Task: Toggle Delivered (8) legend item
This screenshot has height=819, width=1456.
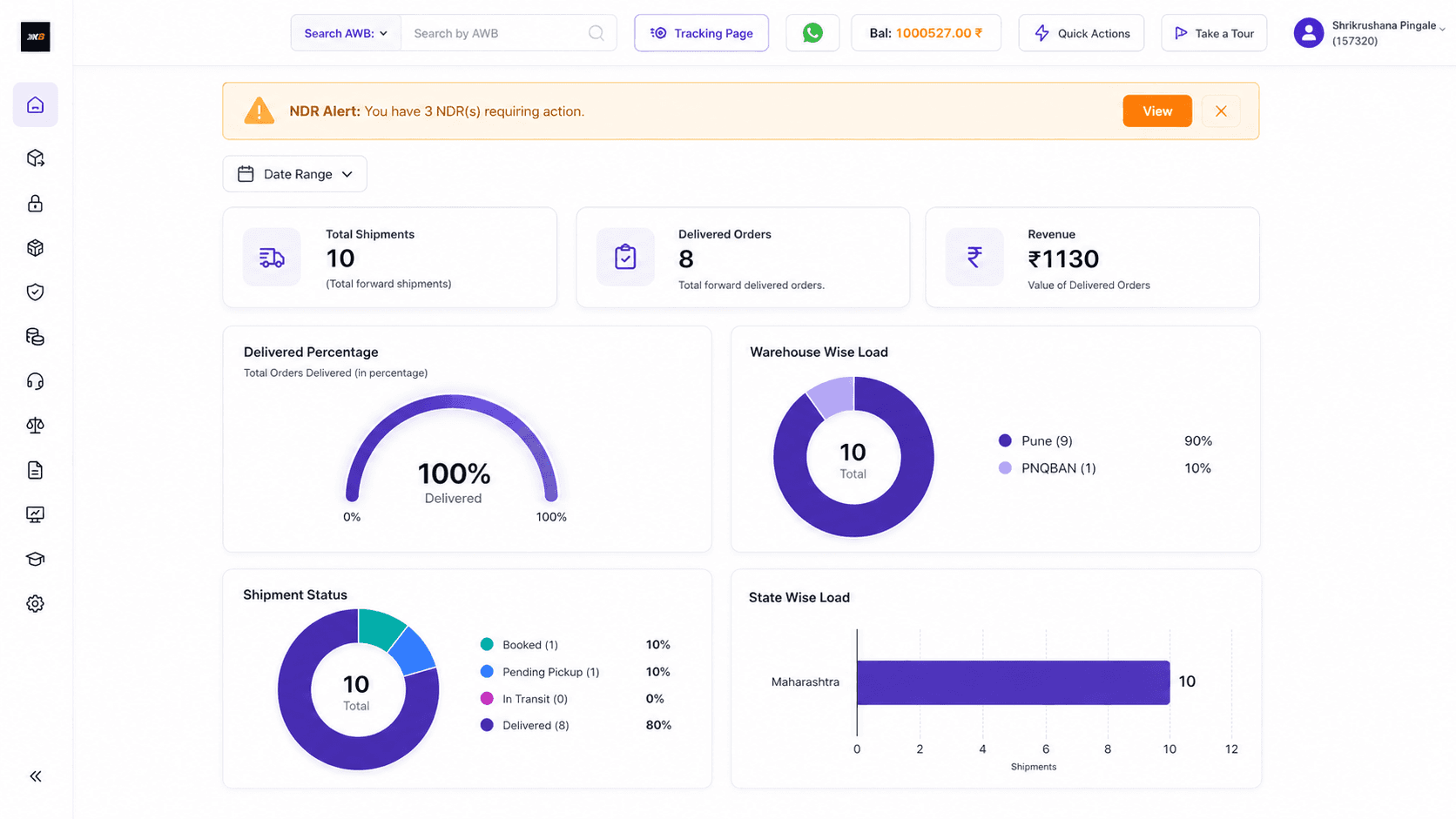Action: 525,725
